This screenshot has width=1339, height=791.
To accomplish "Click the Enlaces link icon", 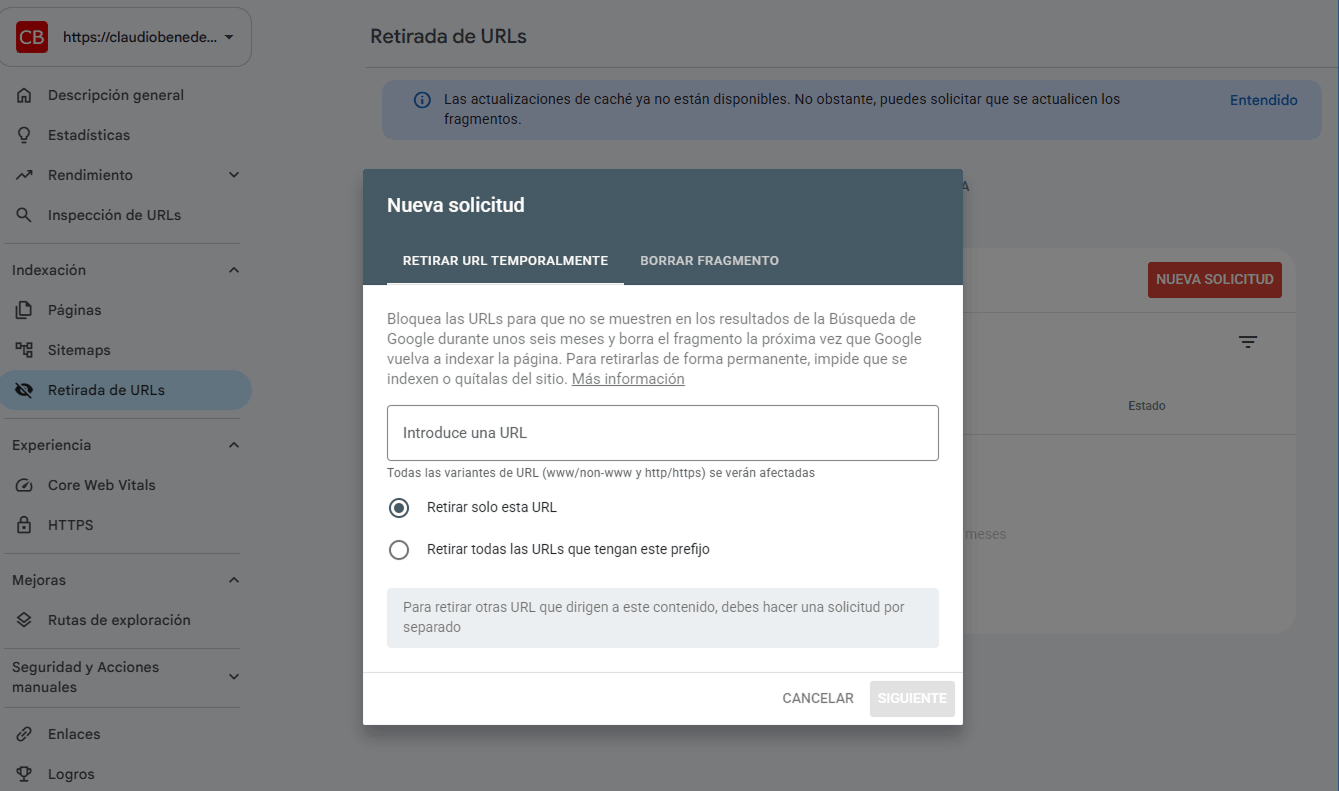I will [x=25, y=734].
